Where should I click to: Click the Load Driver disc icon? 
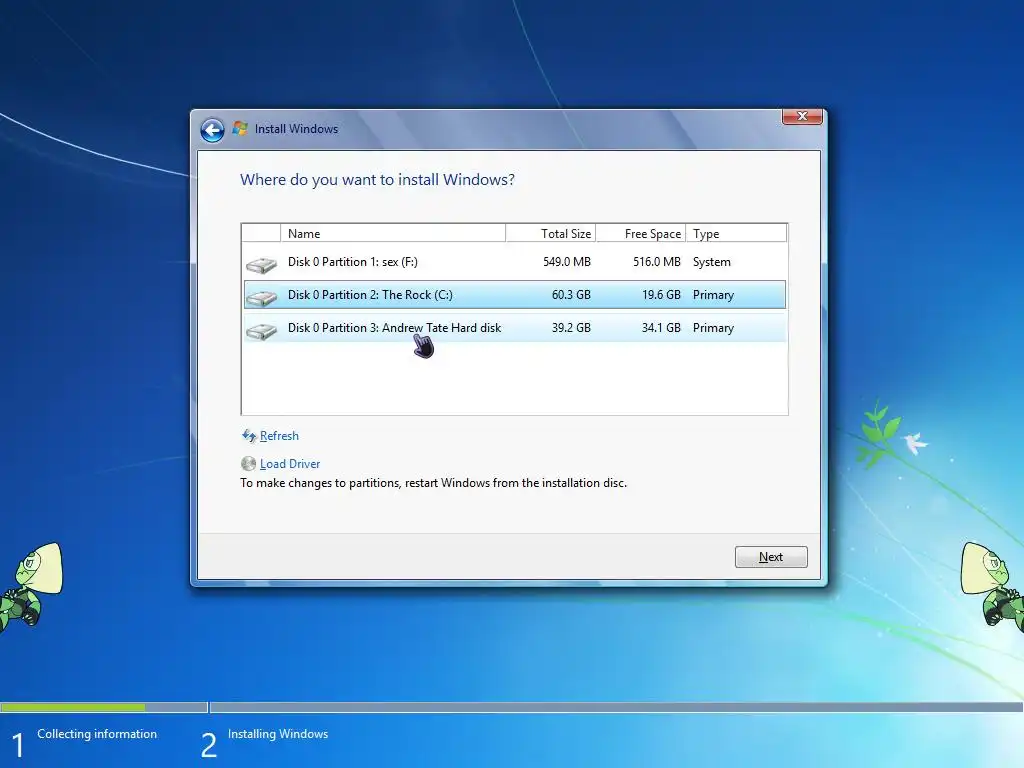(248, 464)
